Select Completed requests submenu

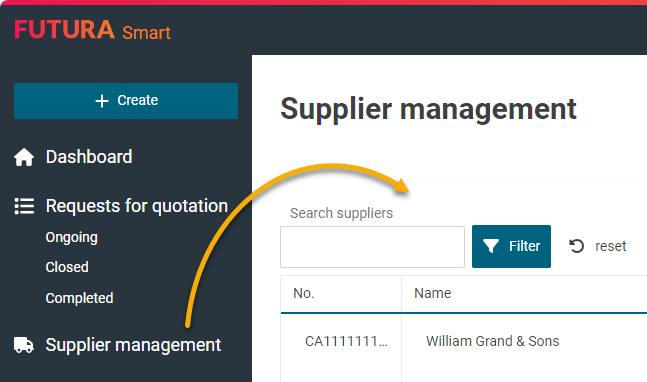point(80,298)
